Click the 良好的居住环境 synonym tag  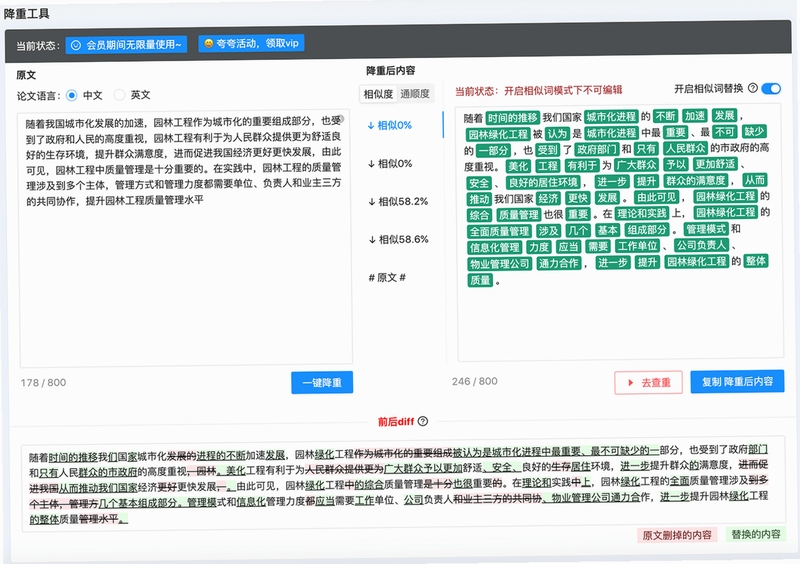click(543, 183)
